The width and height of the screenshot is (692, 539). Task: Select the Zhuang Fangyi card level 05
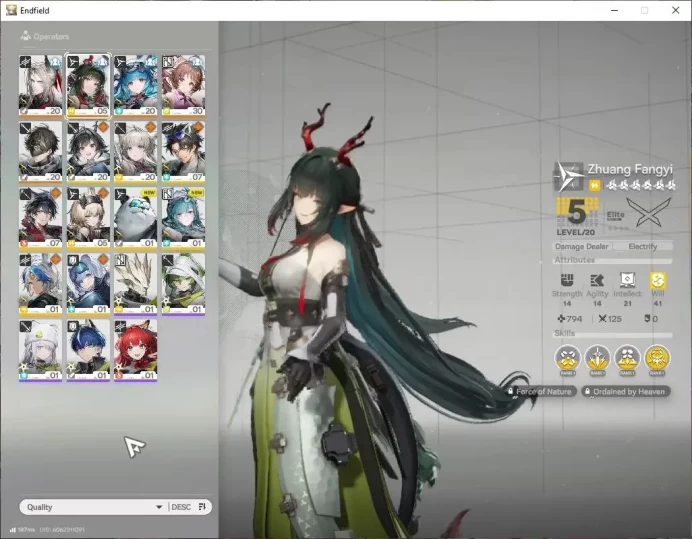pyautogui.click(x=88, y=86)
